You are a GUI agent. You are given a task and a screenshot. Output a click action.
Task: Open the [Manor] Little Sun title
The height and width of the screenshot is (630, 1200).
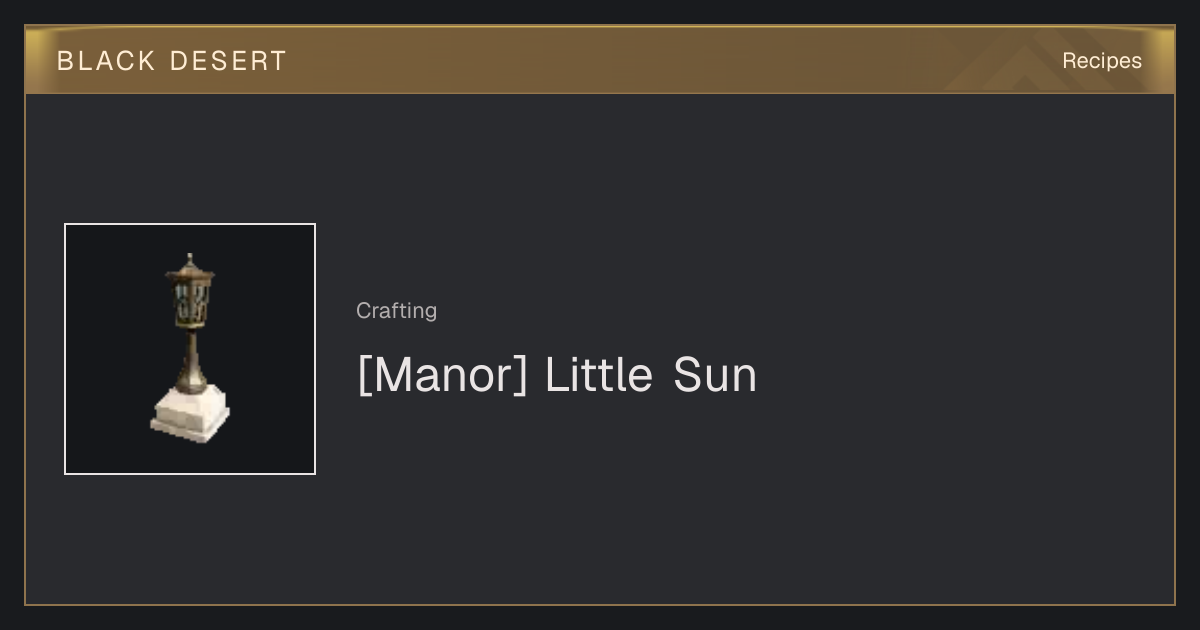point(557,375)
